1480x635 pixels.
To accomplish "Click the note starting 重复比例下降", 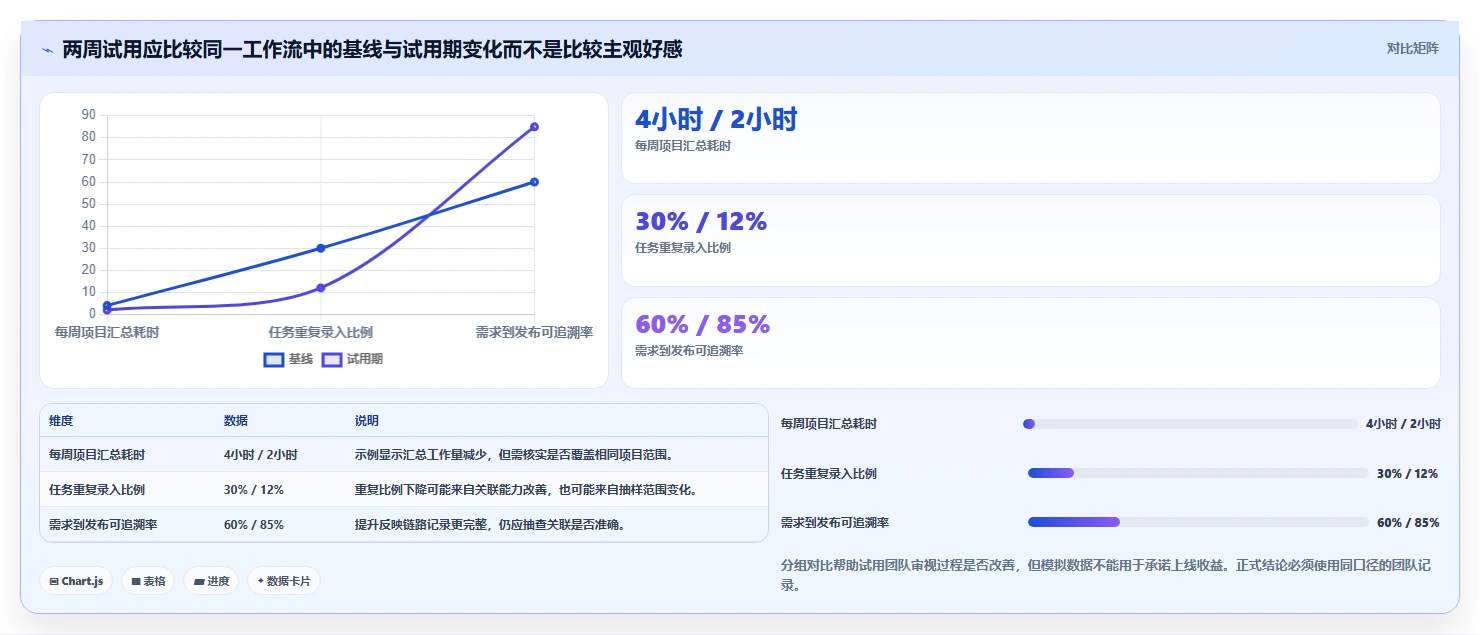I will point(527,490).
